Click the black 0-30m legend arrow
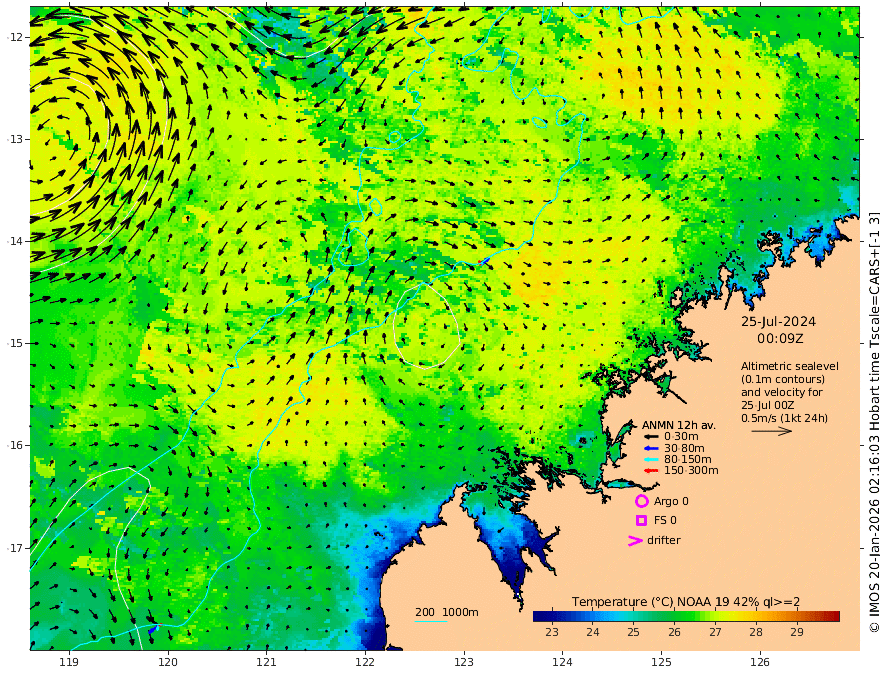The image size is (880, 680). 651,437
